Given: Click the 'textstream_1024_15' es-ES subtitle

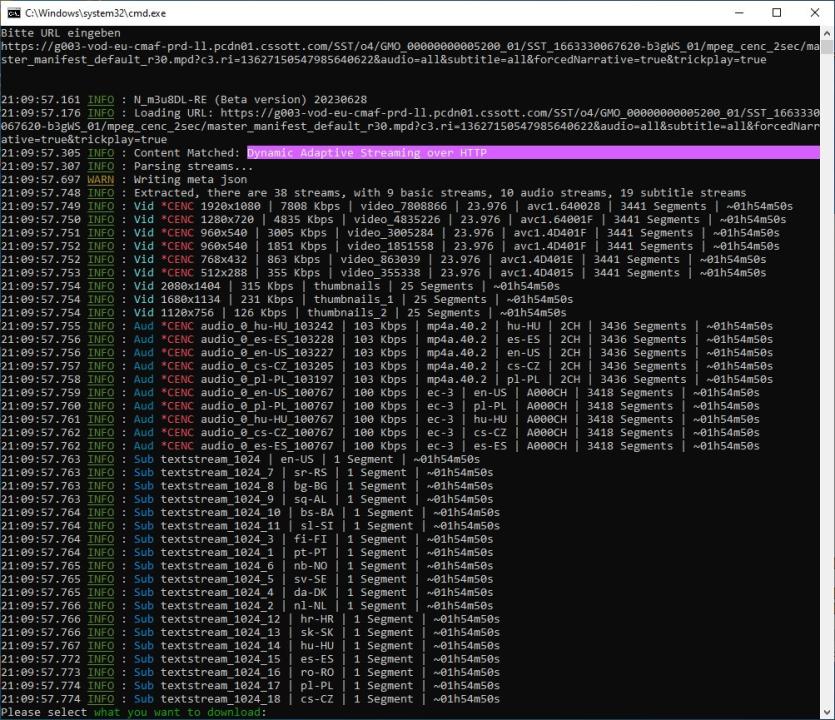Looking at the screenshot, I should click(250, 659).
